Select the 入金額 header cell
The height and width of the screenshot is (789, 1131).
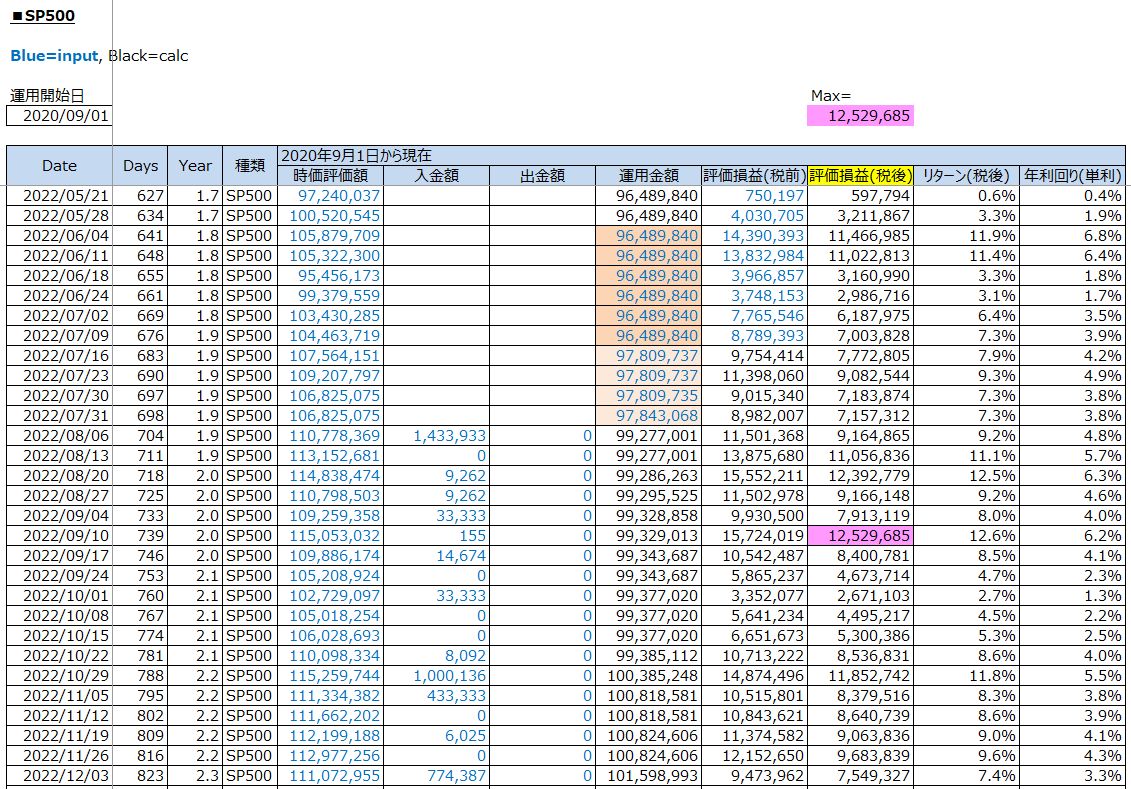[436, 176]
